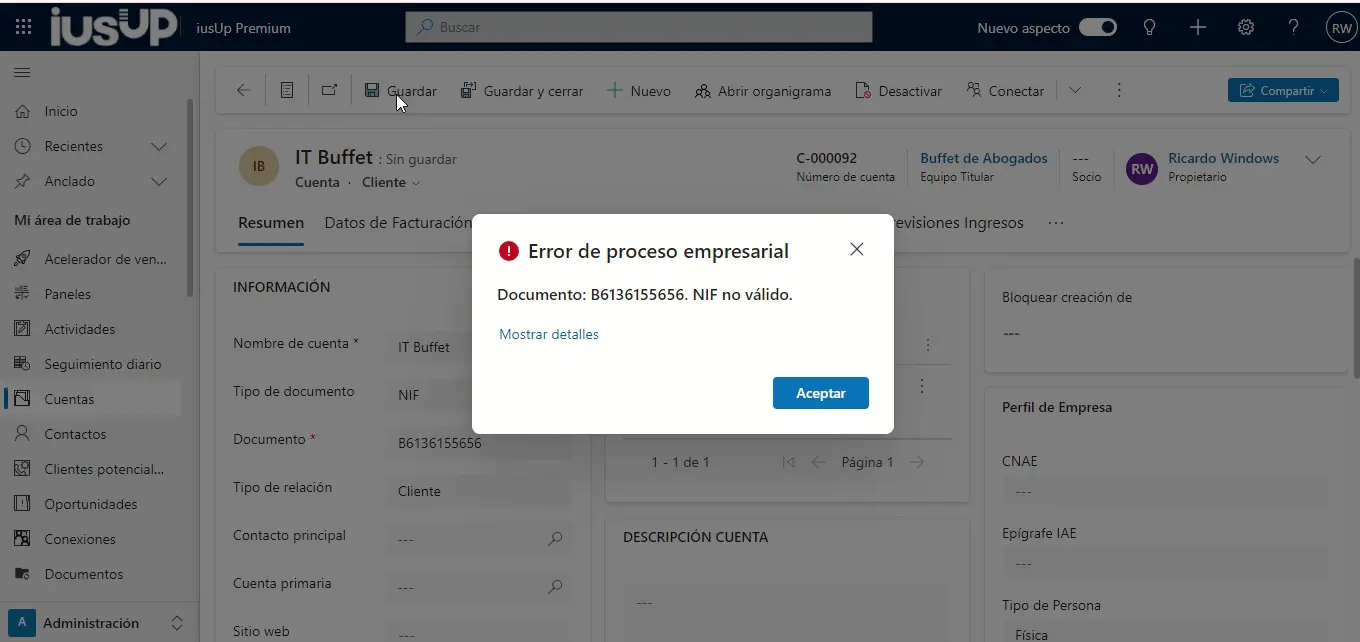Expand the Anclado section
Image resolution: width=1360 pixels, height=642 pixels.
point(158,182)
